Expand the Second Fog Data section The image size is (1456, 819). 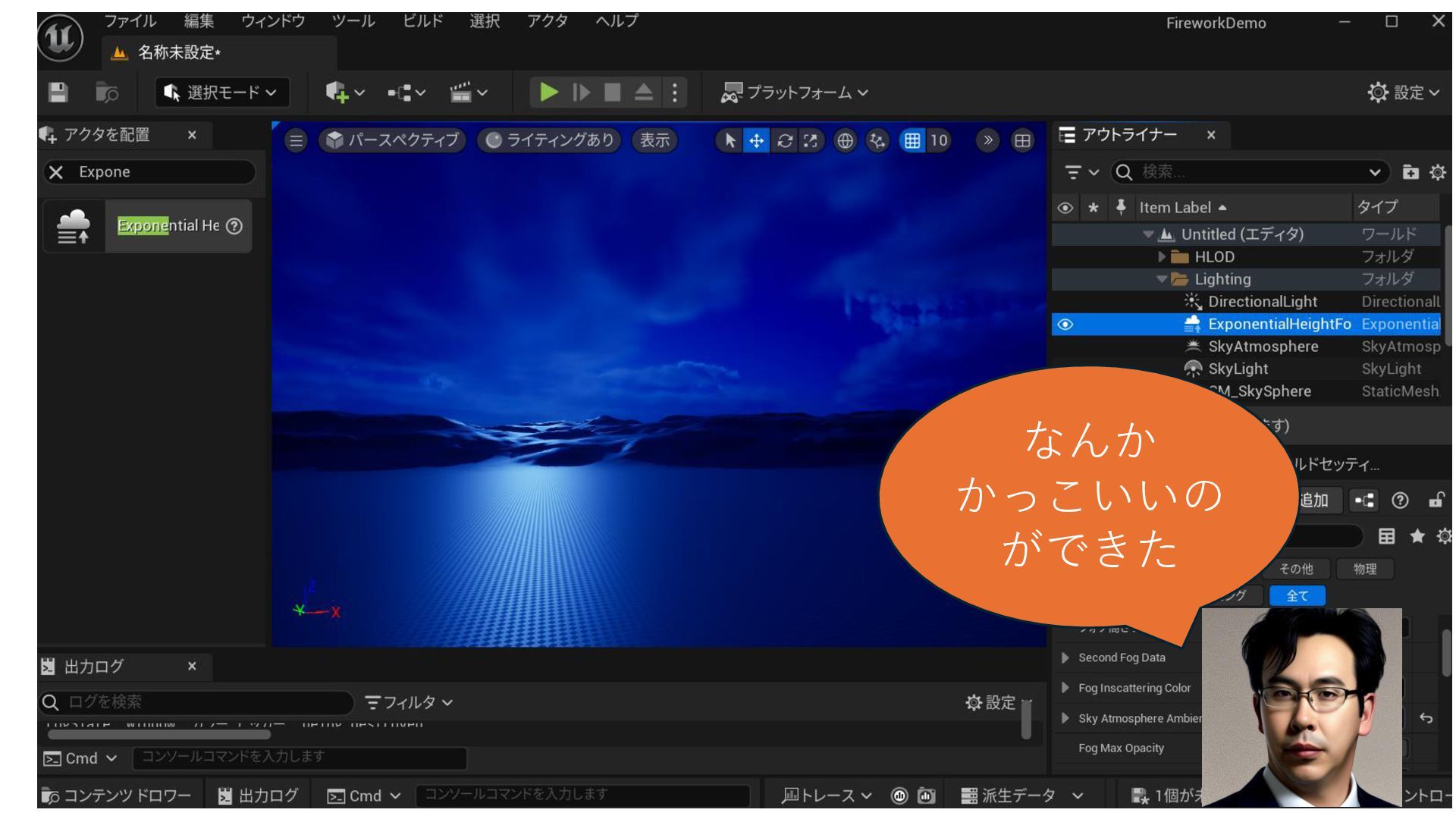(1065, 657)
